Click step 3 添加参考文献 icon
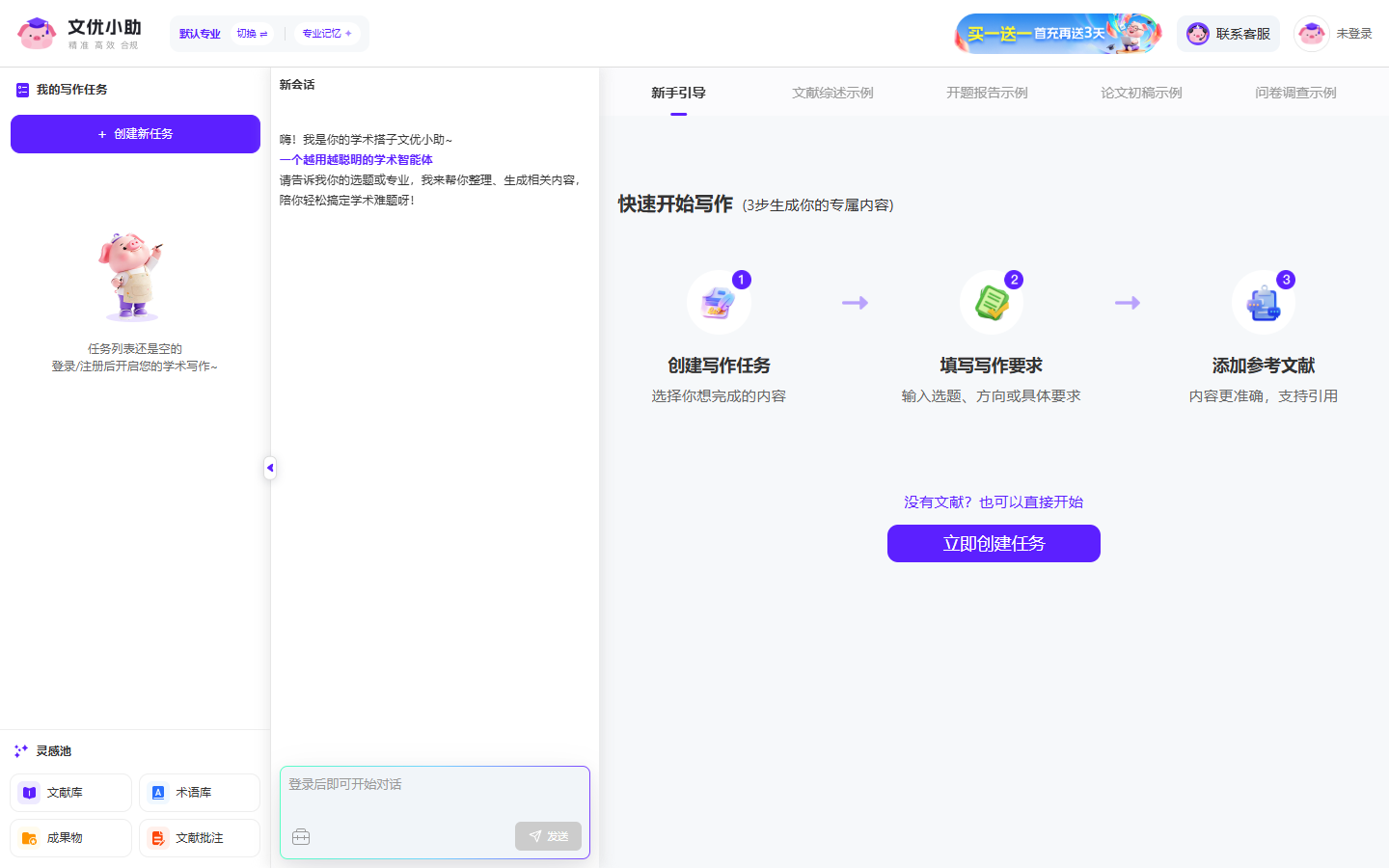 tap(1264, 303)
